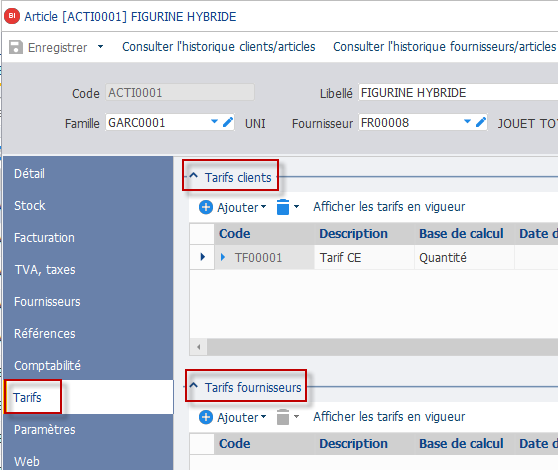This screenshot has height=470, width=558.
Task: Open the Famille GARC0001 dropdown arrow
Action: [x=214, y=122]
